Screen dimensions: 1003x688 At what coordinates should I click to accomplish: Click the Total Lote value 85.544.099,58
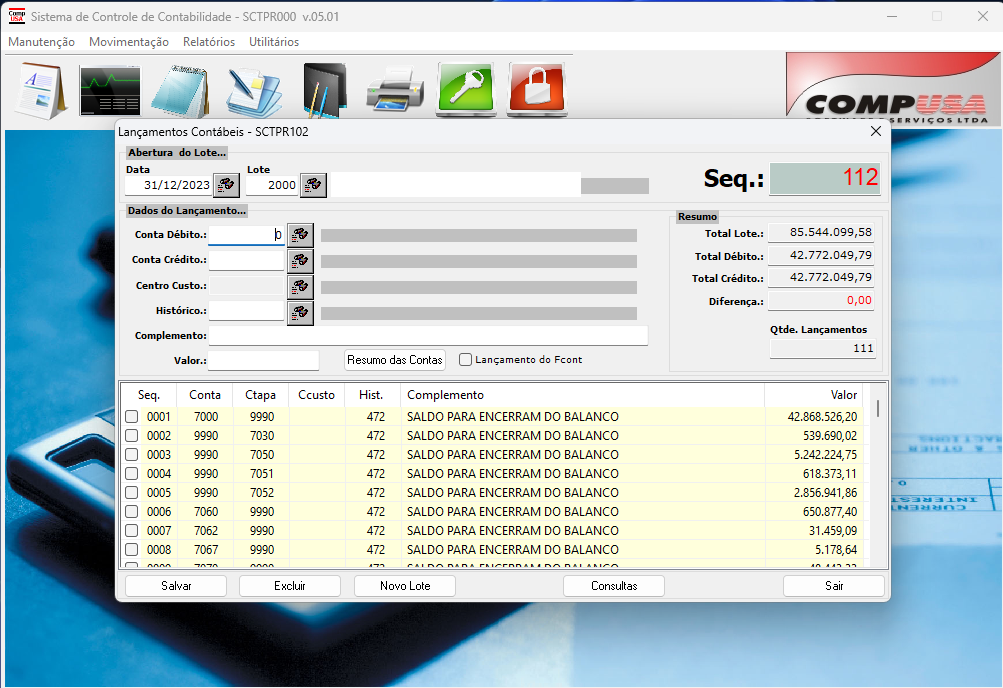821,232
